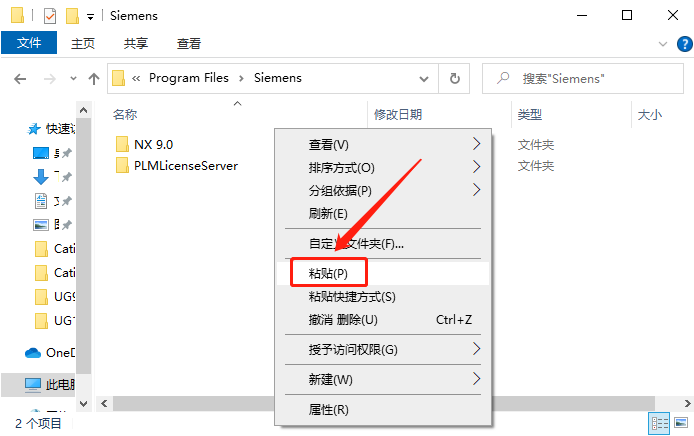Image resolution: width=694 pixels, height=436 pixels.
Task: Click the NX 9.0 folder icon
Action: (x=122, y=144)
